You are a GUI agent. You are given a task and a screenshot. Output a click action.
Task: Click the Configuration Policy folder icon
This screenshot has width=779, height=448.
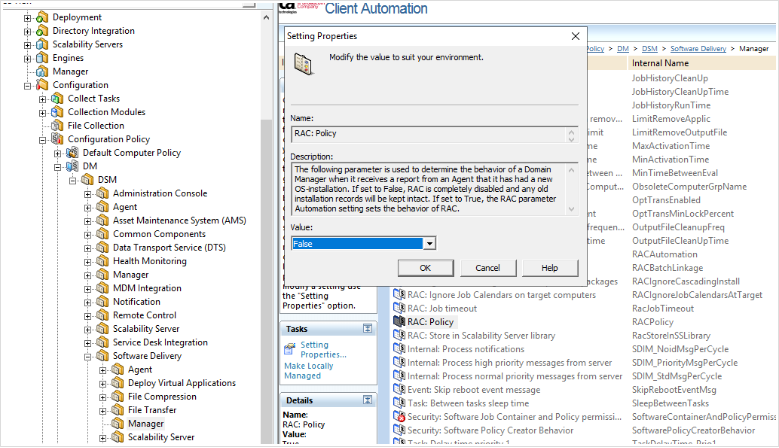tap(57, 139)
